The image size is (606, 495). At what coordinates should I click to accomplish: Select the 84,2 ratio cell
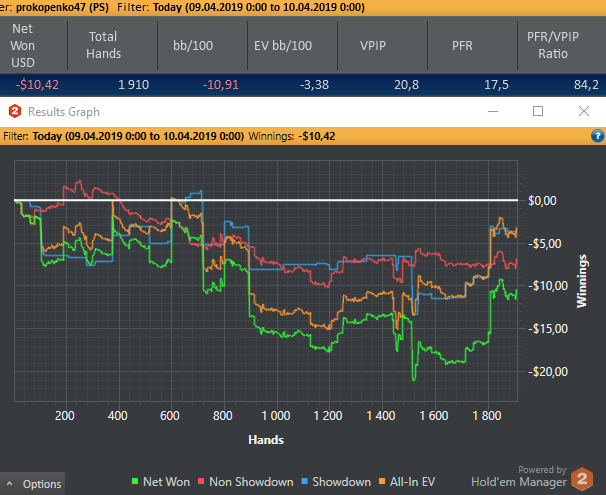coord(586,85)
